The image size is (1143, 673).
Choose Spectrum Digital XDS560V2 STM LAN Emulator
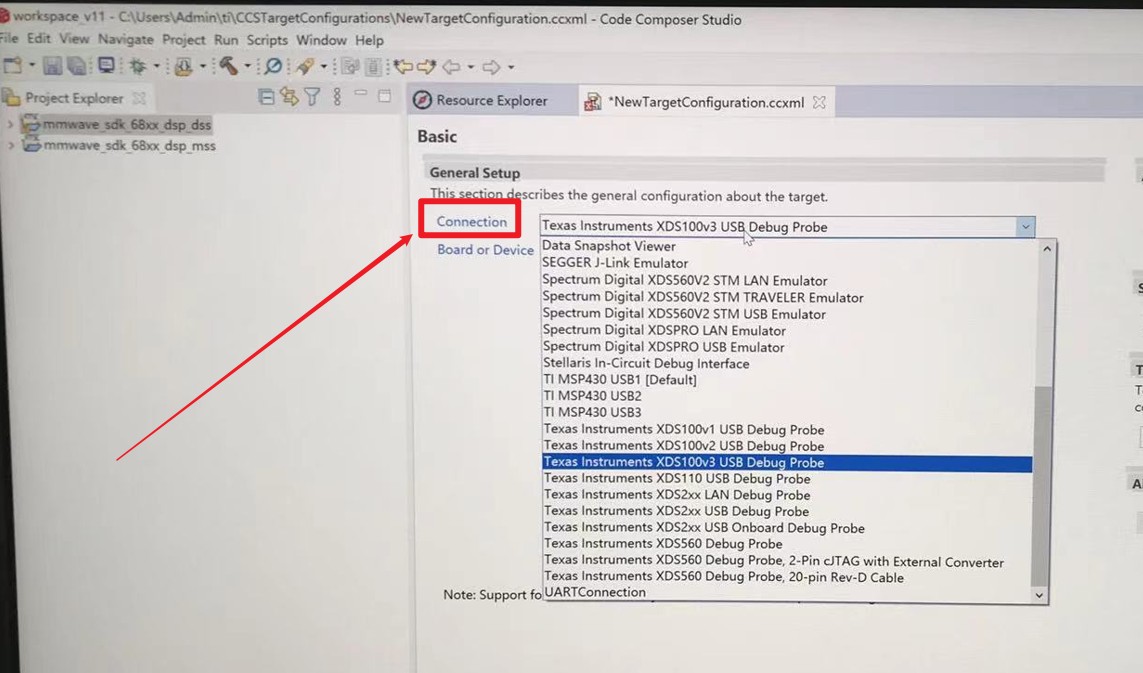point(684,281)
